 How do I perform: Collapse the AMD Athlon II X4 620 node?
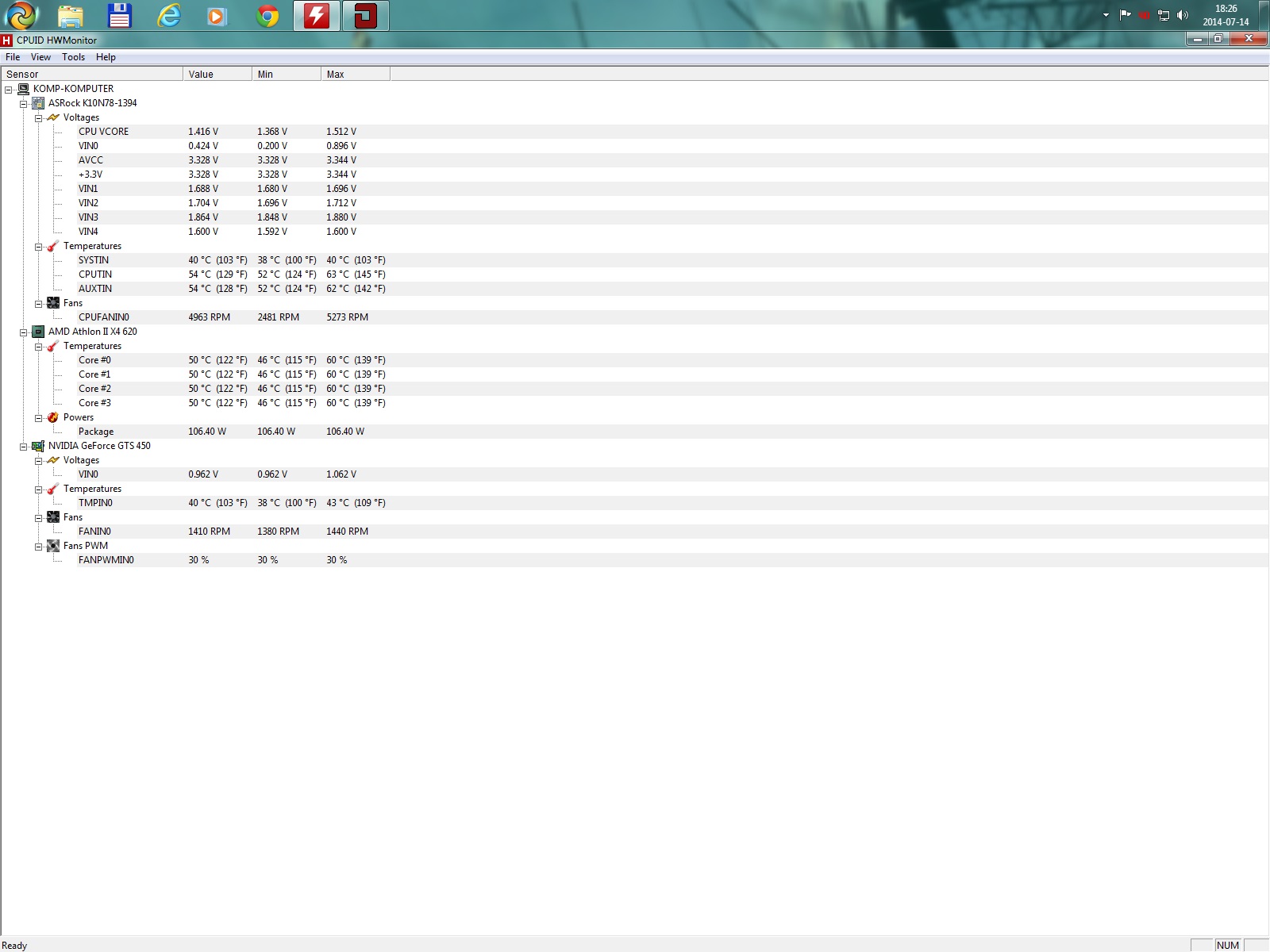tap(23, 332)
